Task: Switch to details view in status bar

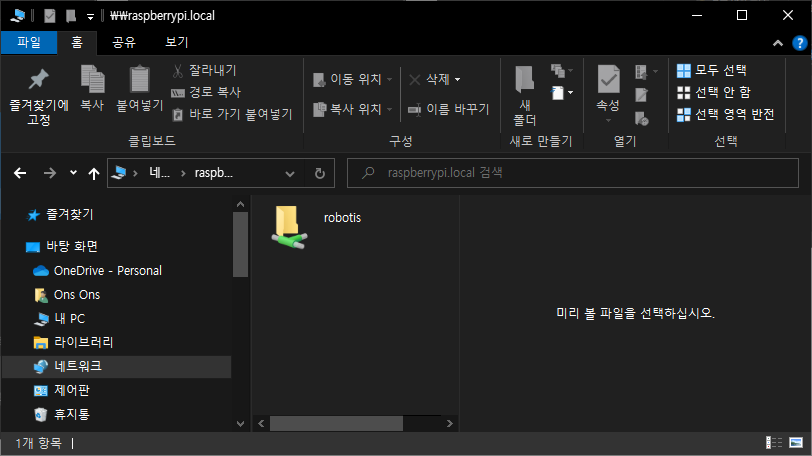Action: tap(775, 443)
